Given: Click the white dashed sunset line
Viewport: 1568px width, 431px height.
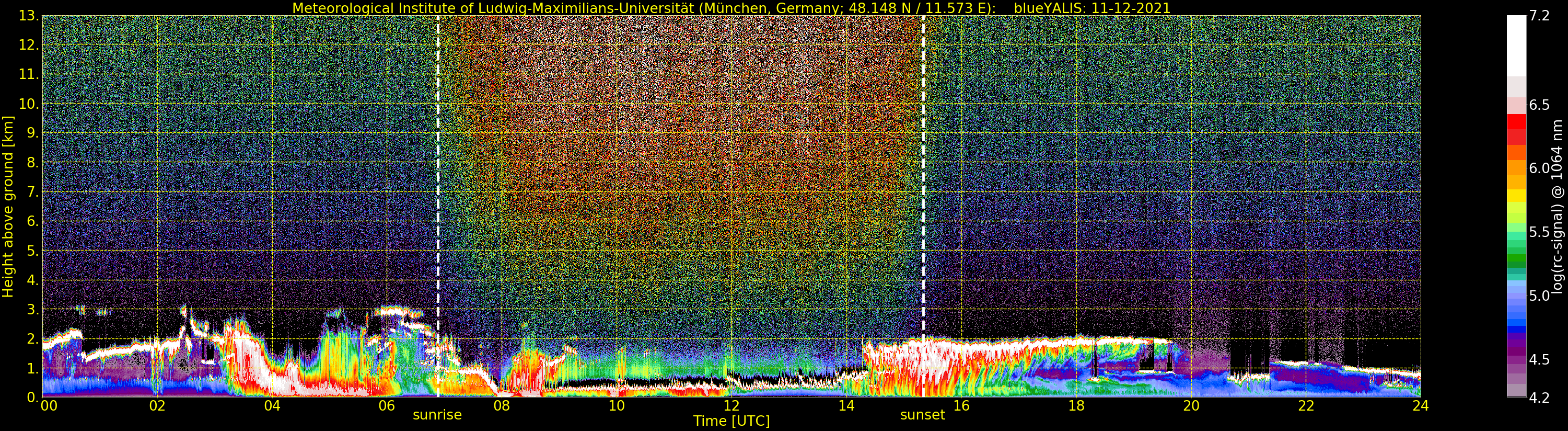Looking at the screenshot, I should pyautogui.click(x=923, y=183).
